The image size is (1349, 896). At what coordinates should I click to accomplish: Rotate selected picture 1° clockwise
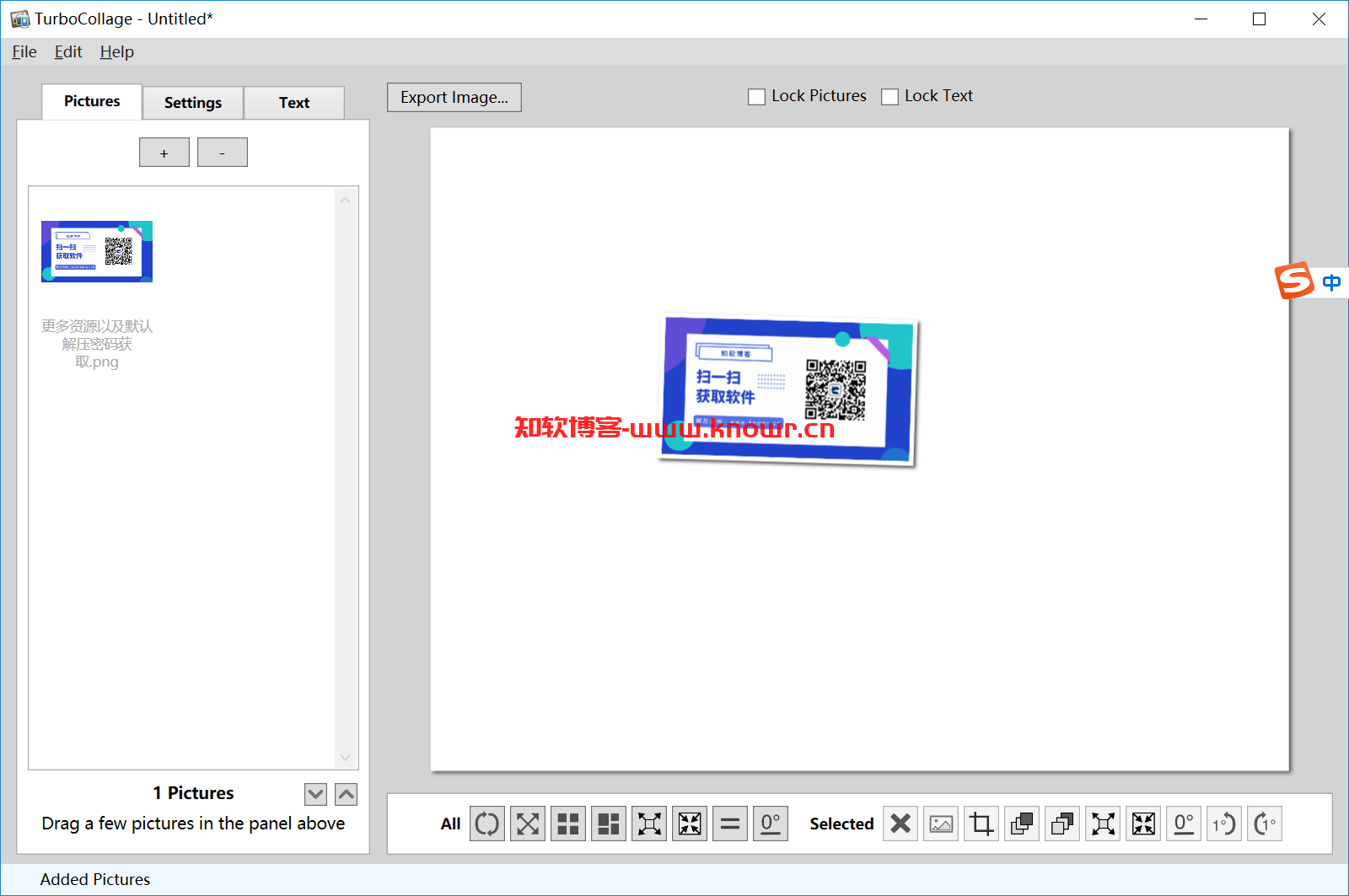coord(1265,824)
